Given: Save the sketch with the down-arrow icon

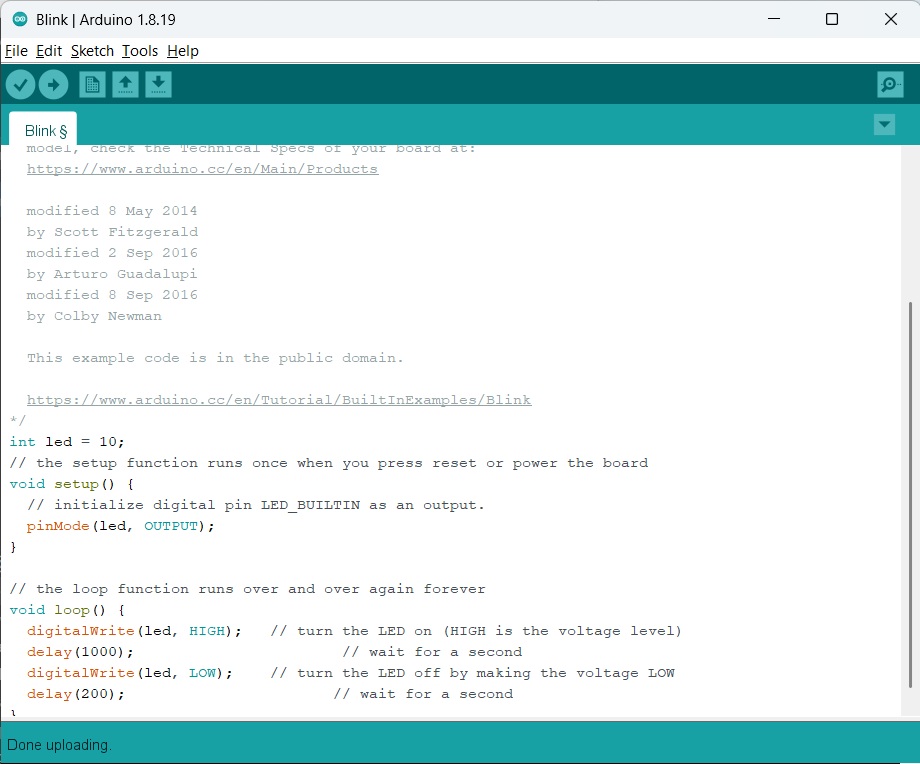Looking at the screenshot, I should pyautogui.click(x=158, y=85).
